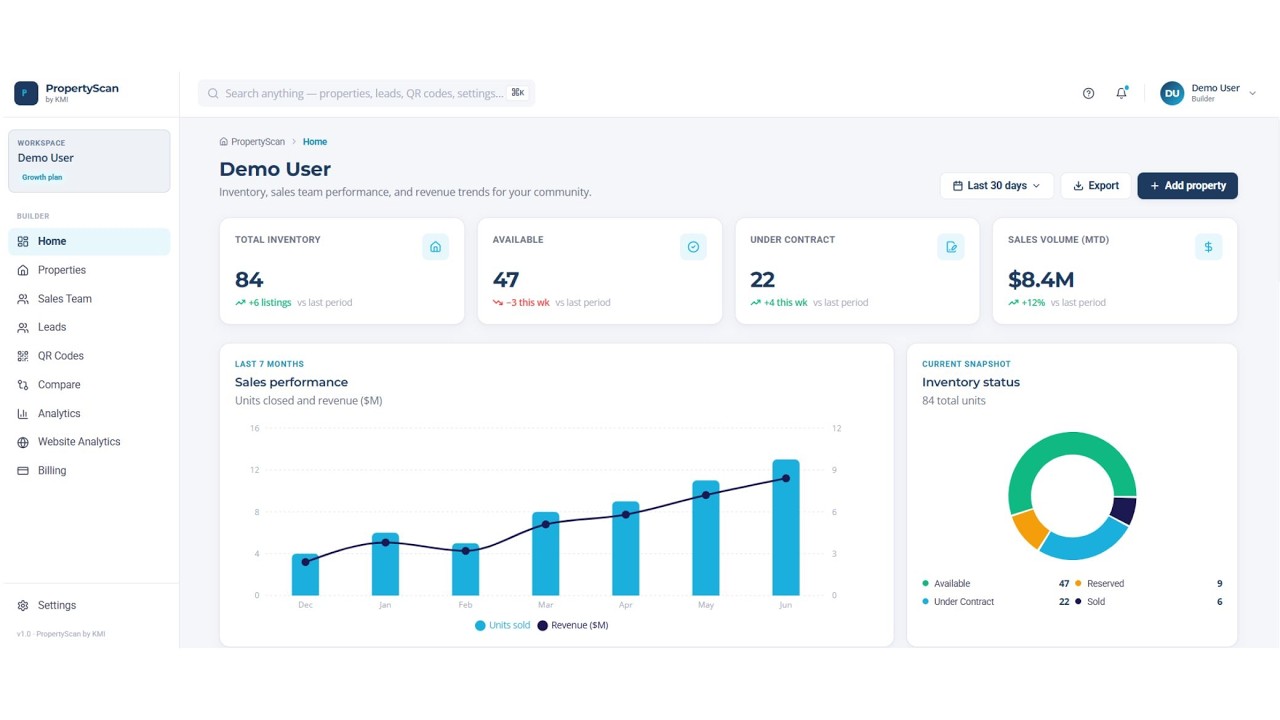The image size is (1280, 720).
Task: Click the Website Analytics globe icon
Action: point(23,442)
